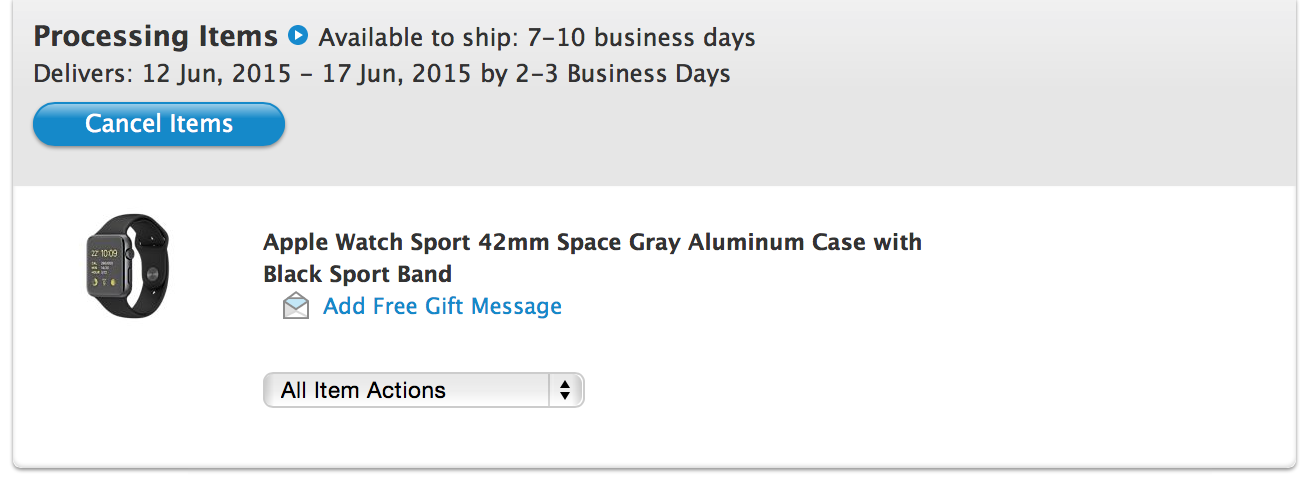This screenshot has width=1308, height=484.
Task: Click the Delivers 12 Jun – 17 Jun date line
Action: tap(381, 74)
